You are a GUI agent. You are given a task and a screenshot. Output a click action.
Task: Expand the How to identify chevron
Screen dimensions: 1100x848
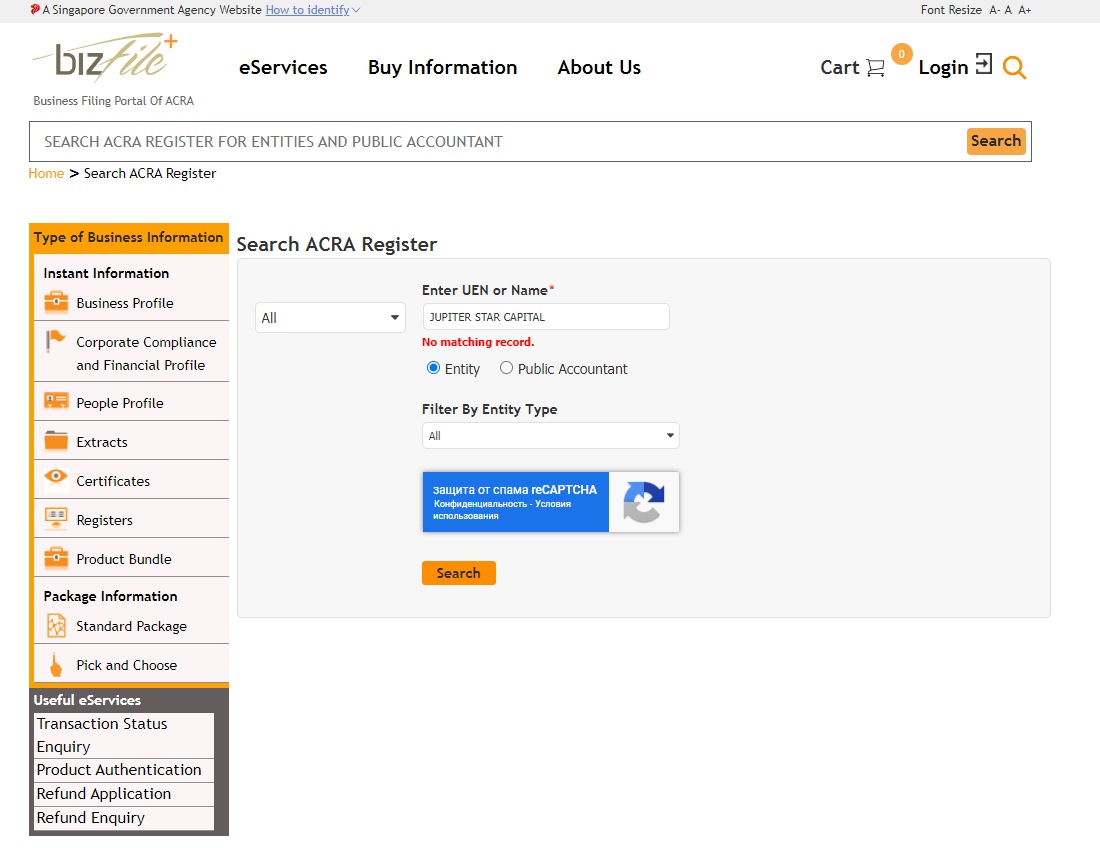pos(356,10)
